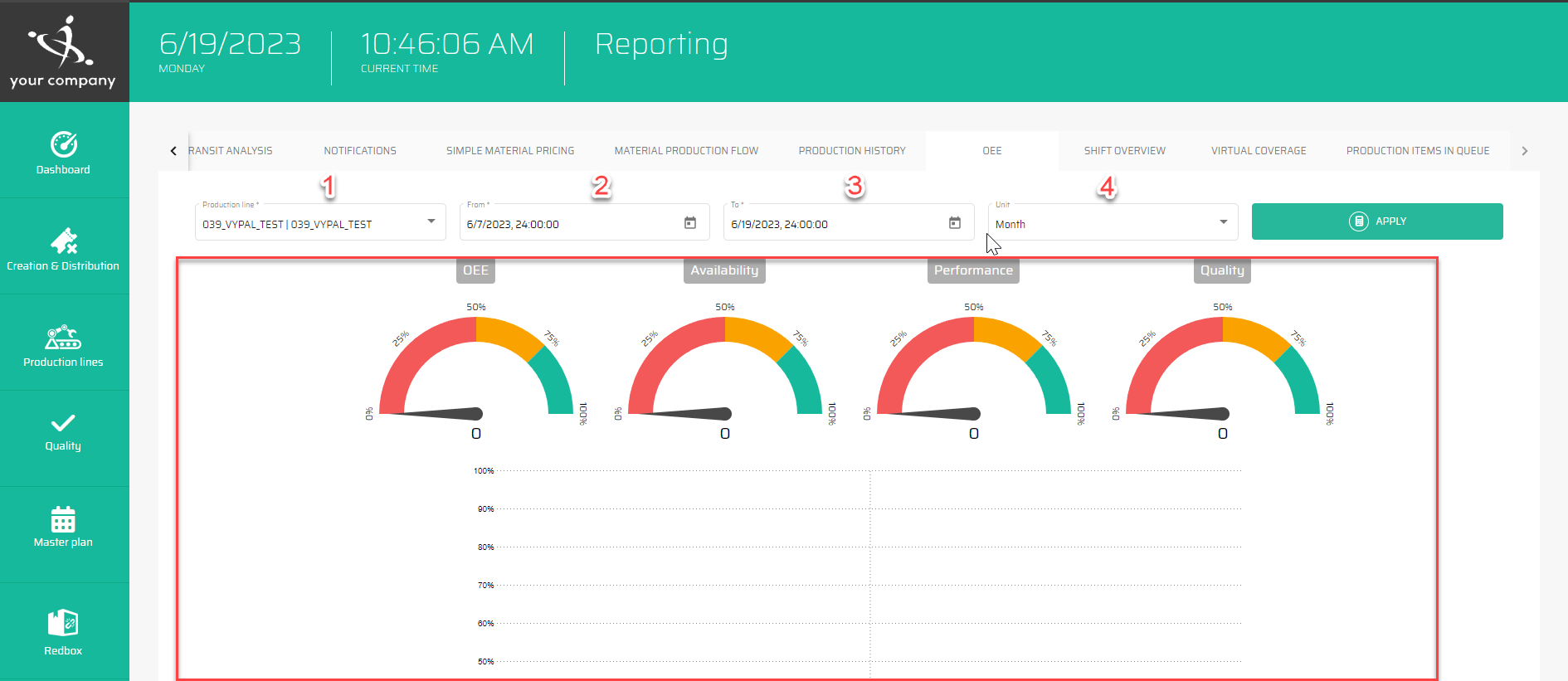The image size is (1568, 681).
Task: Expand the Production line dropdown
Action: 431,221
